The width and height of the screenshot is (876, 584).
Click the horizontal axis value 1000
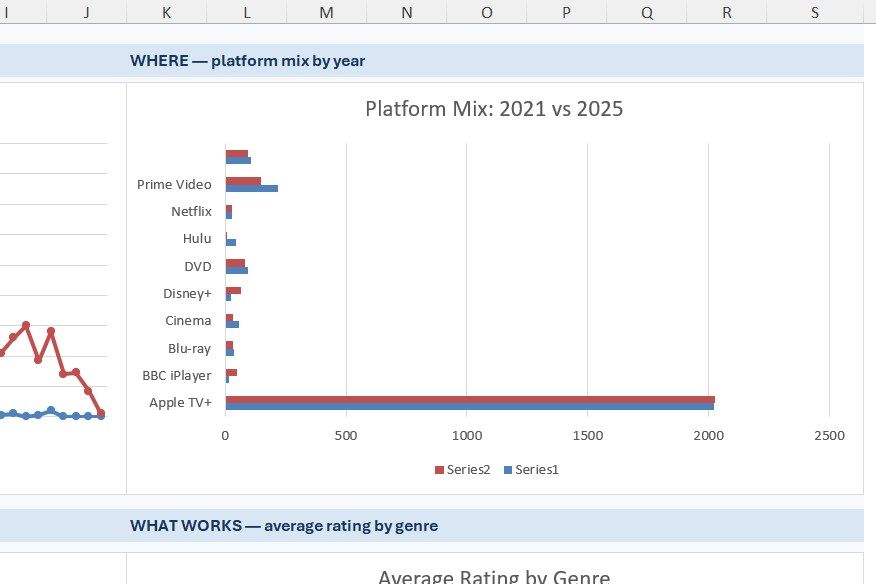pyautogui.click(x=467, y=436)
